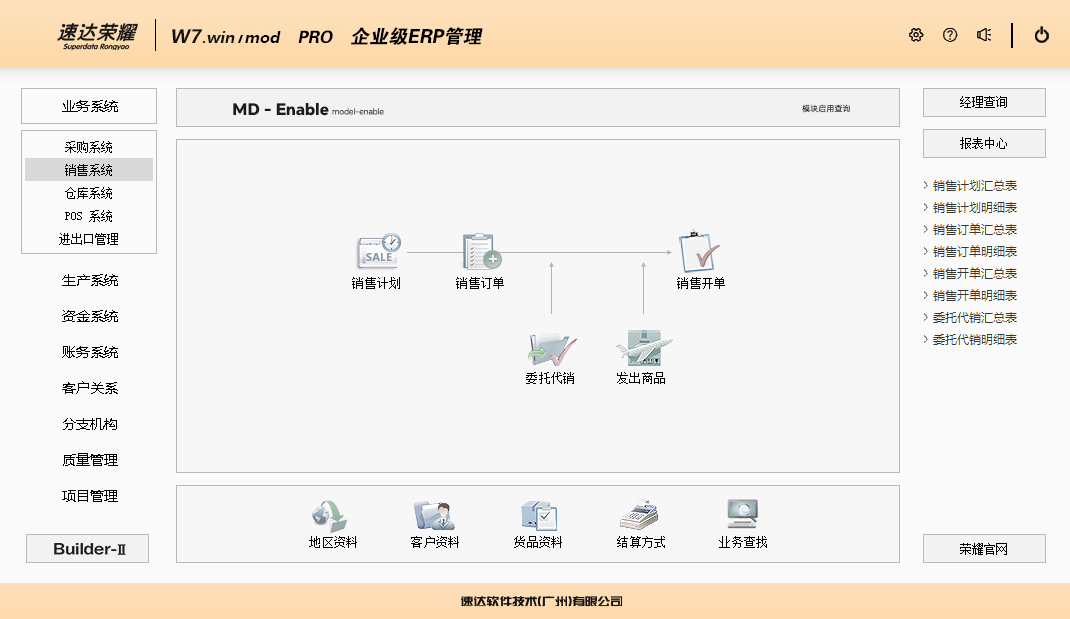Open the 客户资料 customer data icon

435,516
